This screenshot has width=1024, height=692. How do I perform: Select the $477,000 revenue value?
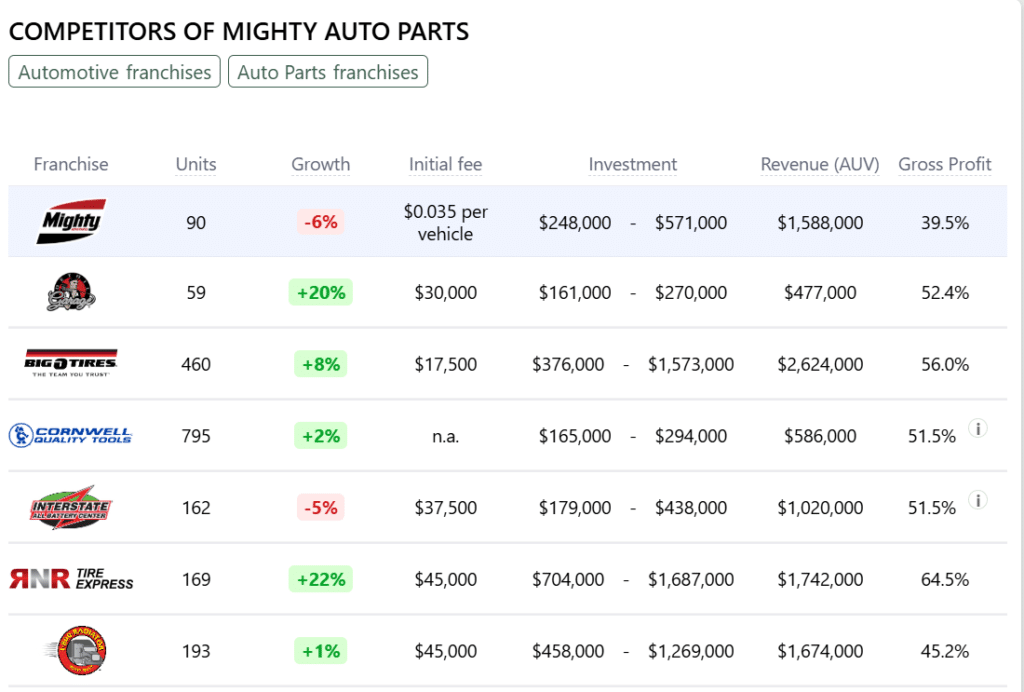click(820, 292)
